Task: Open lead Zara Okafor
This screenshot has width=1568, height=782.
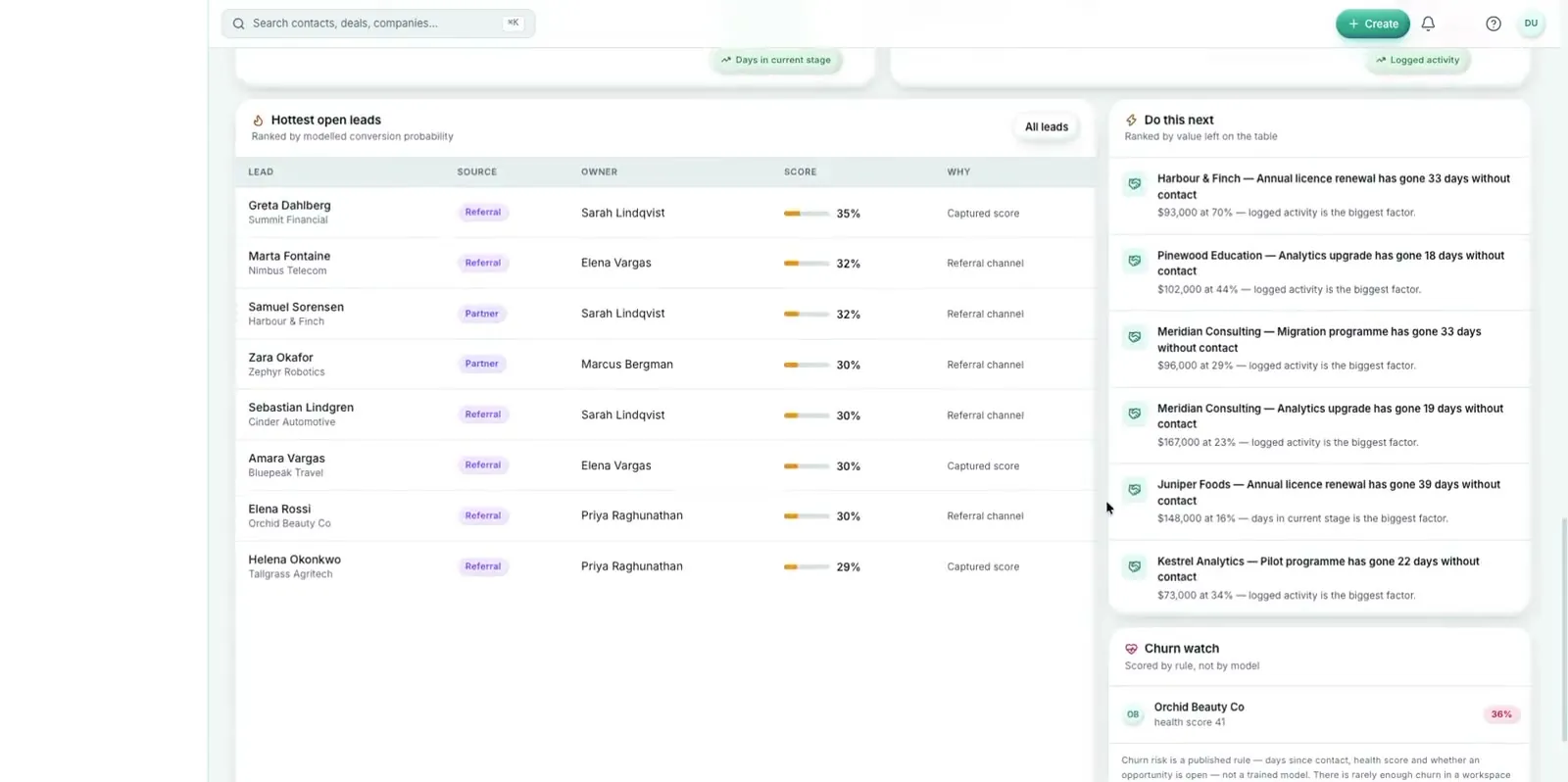Action: point(280,358)
